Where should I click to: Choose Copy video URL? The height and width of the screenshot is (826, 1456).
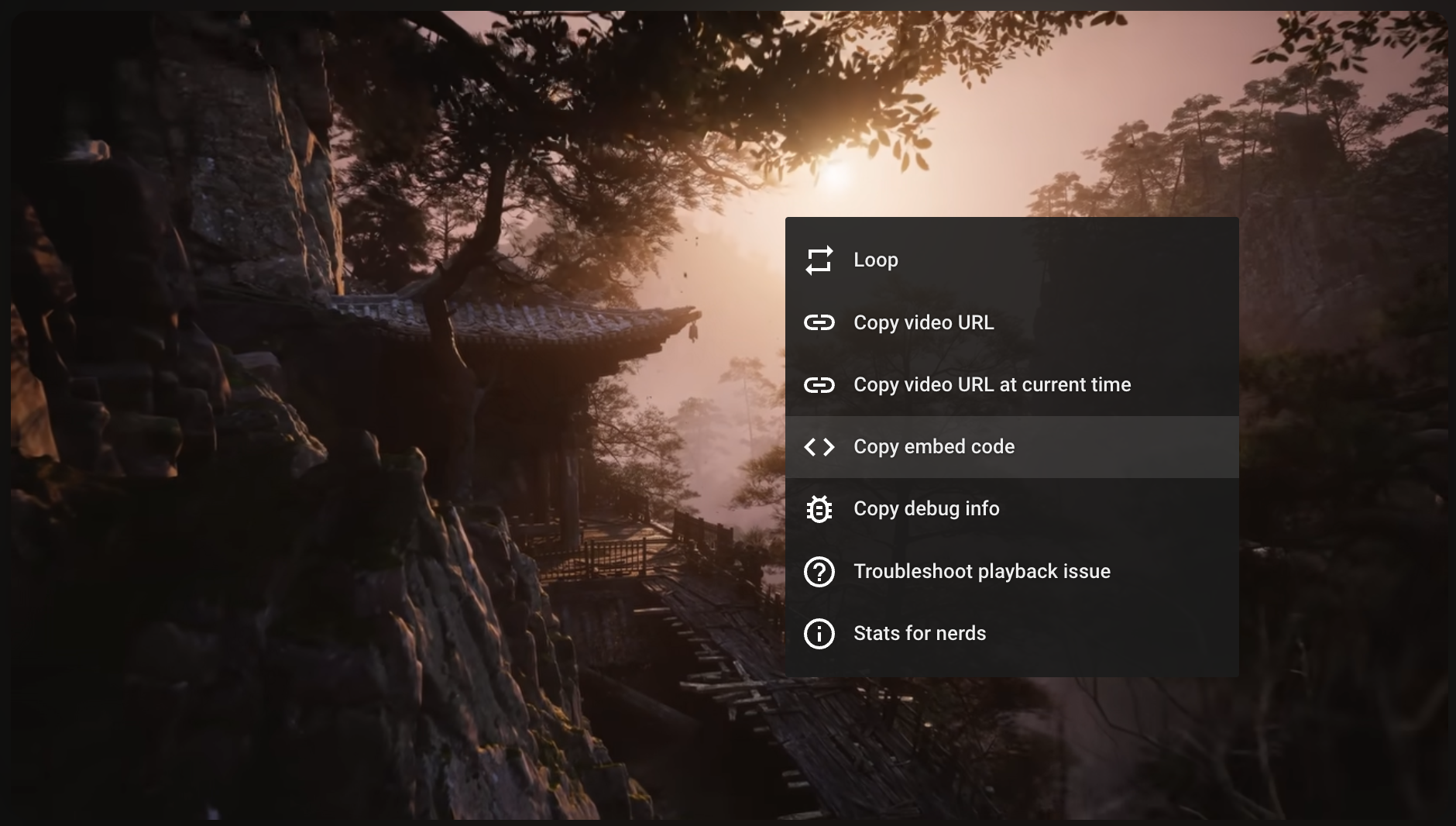1012,322
